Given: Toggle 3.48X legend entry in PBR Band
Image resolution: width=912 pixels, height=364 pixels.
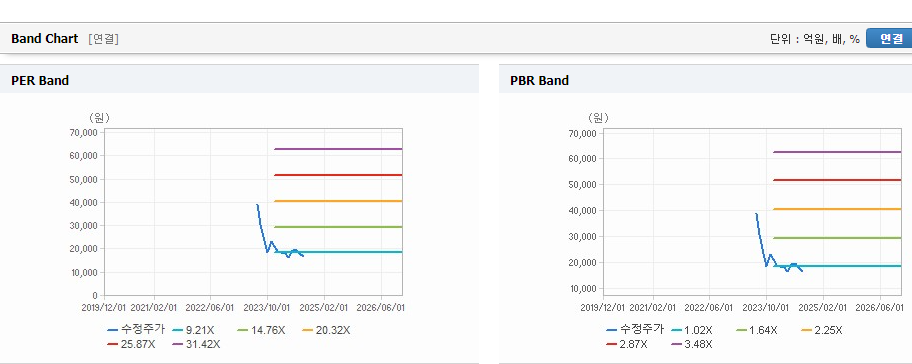Looking at the screenshot, I should 692,344.
